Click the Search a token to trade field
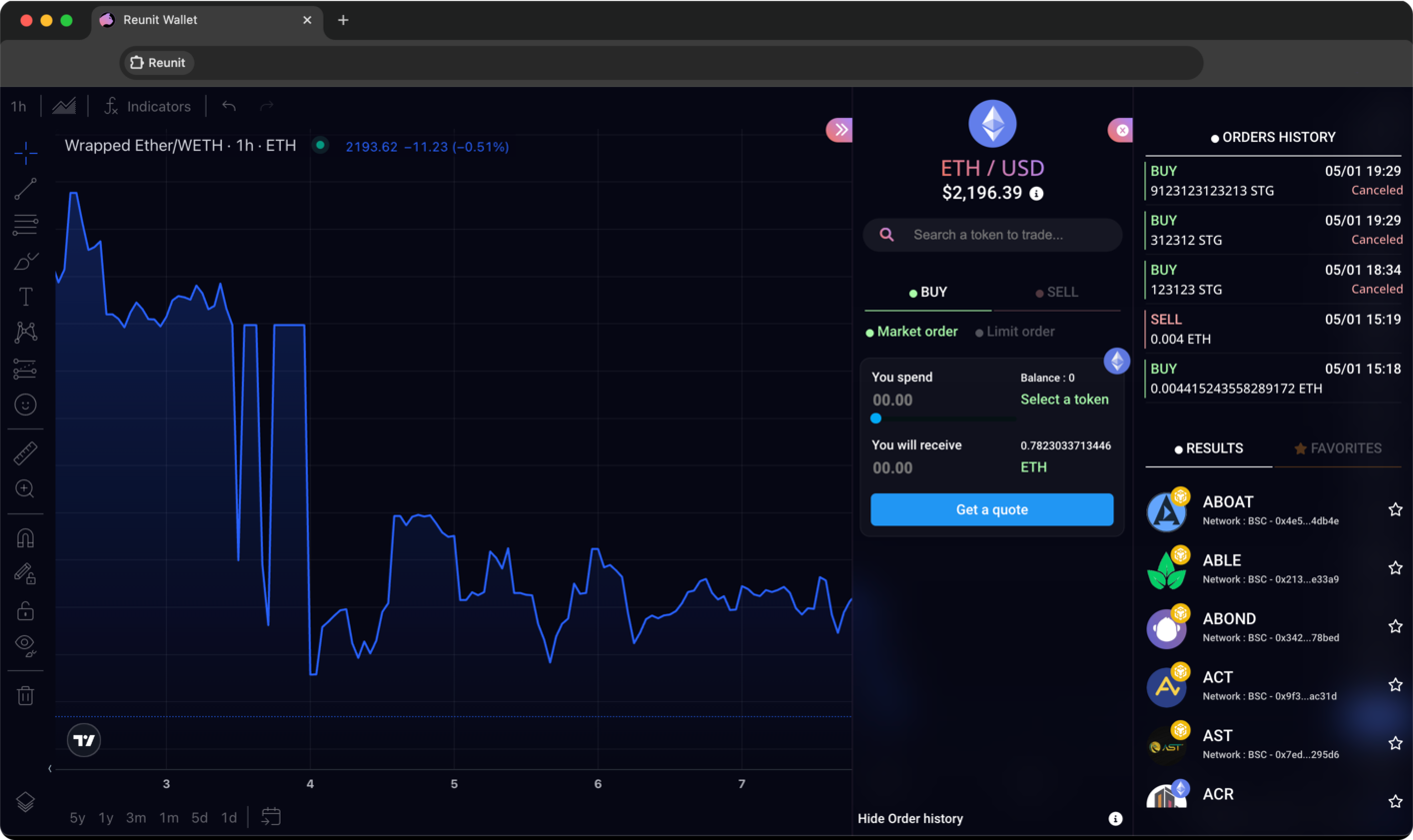 pyautogui.click(x=991, y=235)
